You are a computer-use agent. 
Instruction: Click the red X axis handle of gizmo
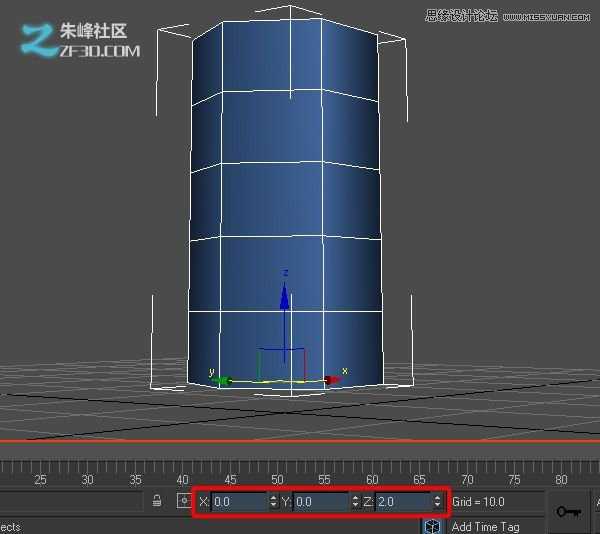tap(331, 380)
